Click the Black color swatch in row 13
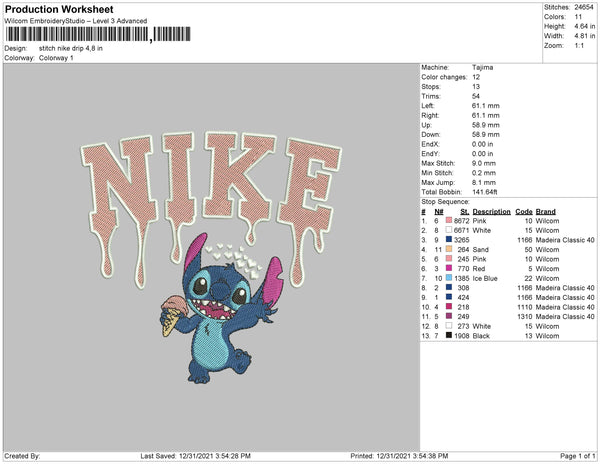The image size is (600, 464). pyautogui.click(x=449, y=335)
